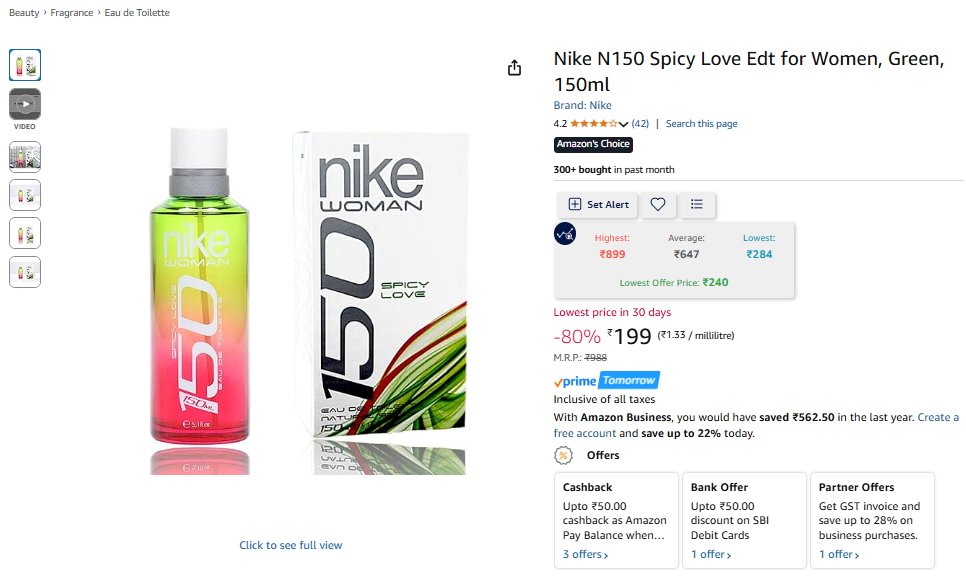Select the first product image thumbnail
This screenshot has height=579, width=966.
tap(25, 65)
